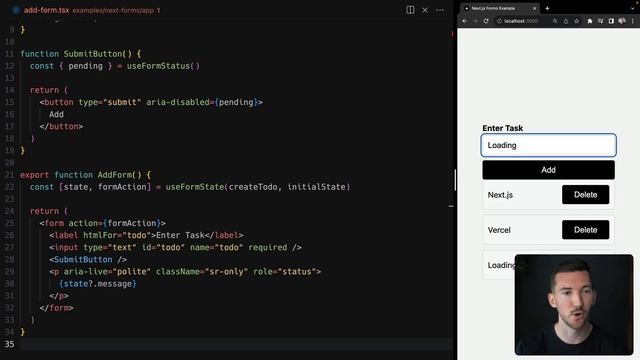Click initialState in the code

click(x=316, y=187)
